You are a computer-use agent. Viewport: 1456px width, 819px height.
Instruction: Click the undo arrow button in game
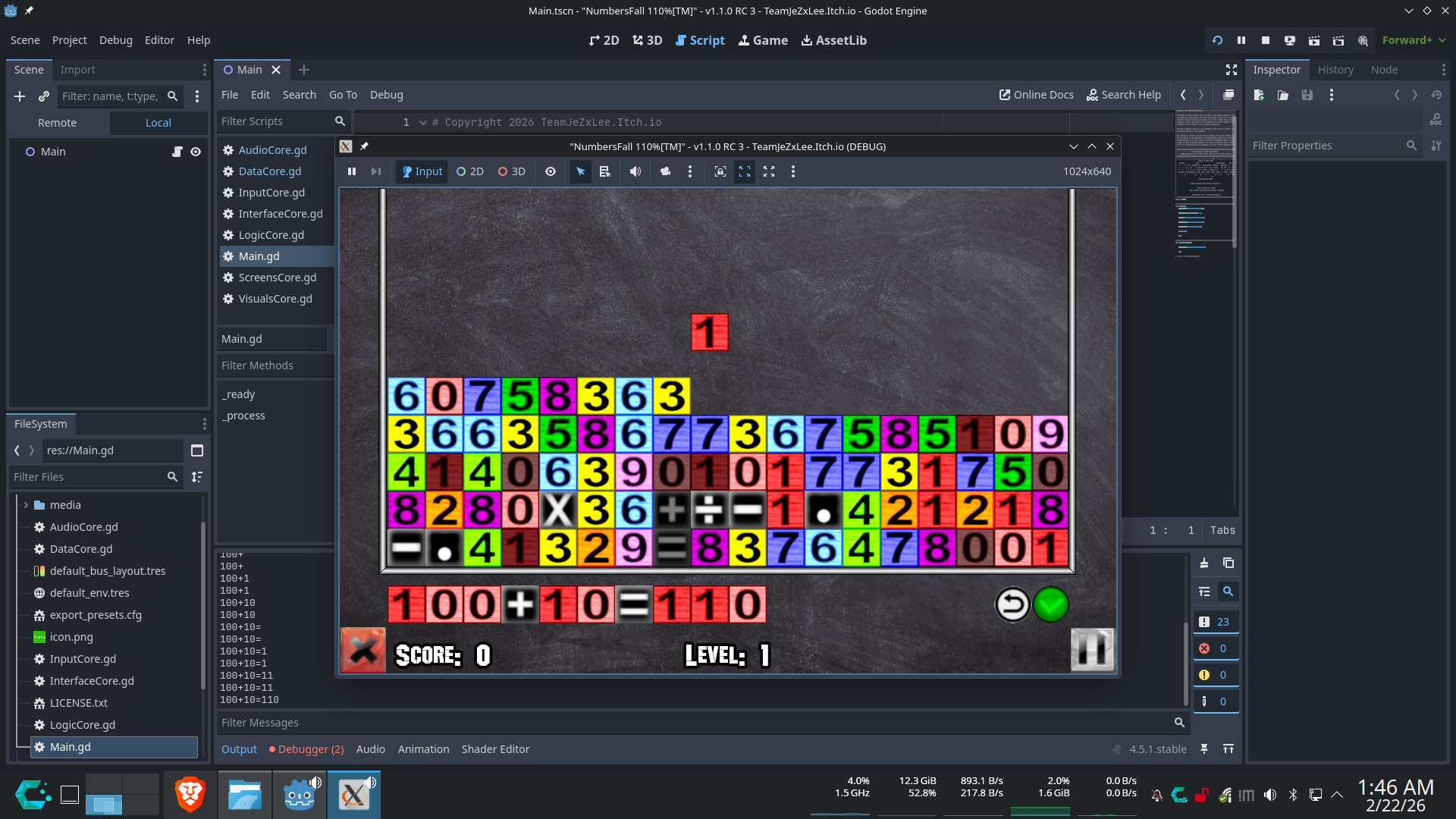[x=1012, y=604]
